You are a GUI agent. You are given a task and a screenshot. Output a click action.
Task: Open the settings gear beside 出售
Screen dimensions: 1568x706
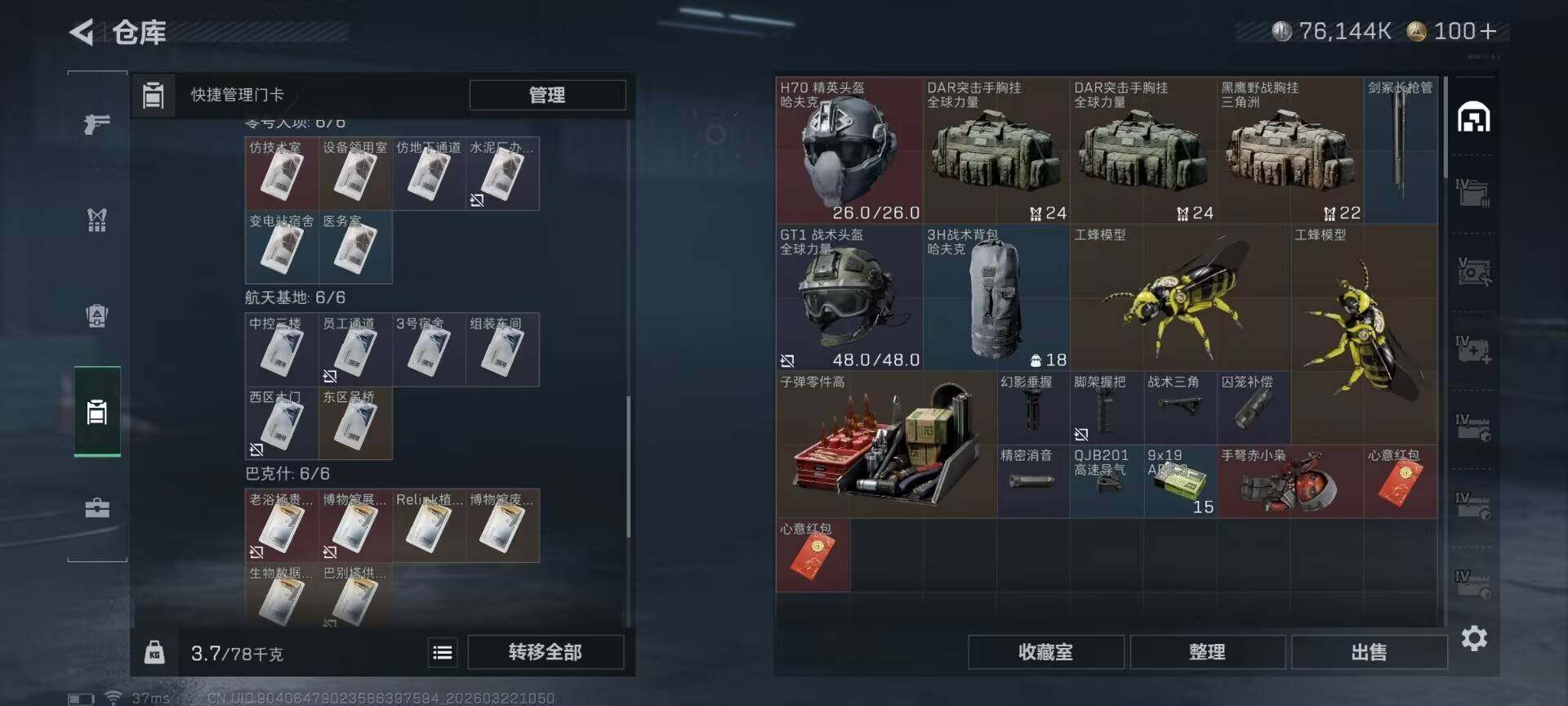(1474, 638)
